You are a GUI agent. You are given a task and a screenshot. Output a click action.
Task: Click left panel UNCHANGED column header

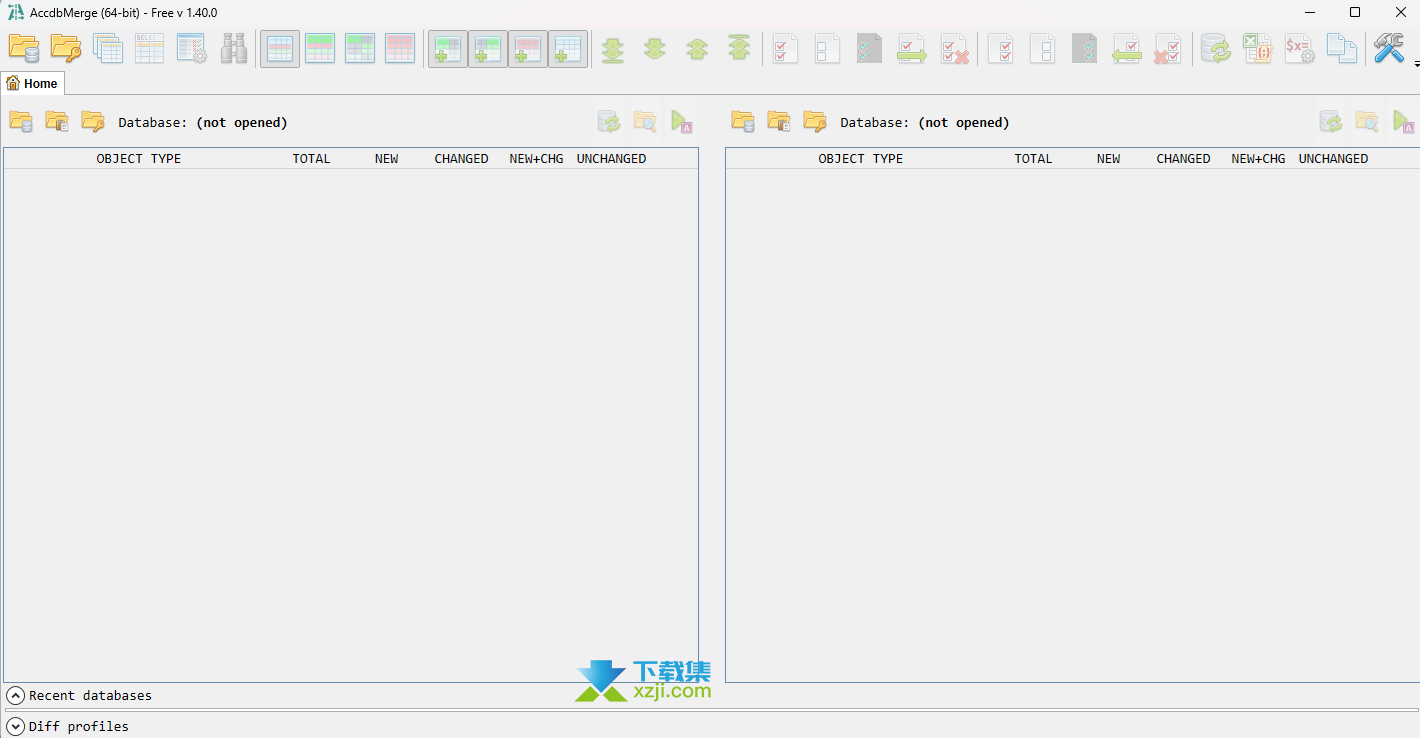611,159
